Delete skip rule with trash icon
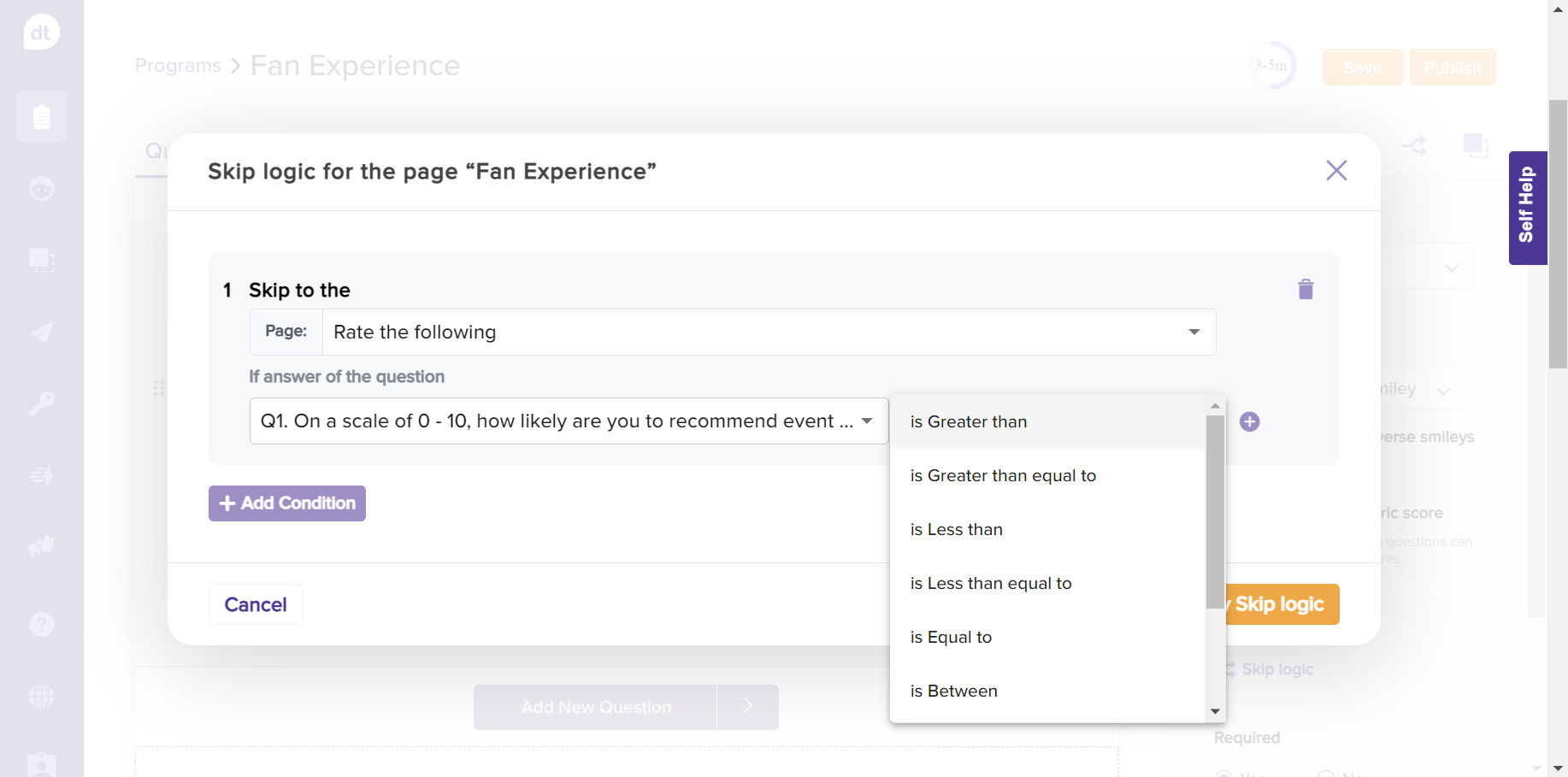Viewport: 1568px width, 777px height. pos(1305,290)
